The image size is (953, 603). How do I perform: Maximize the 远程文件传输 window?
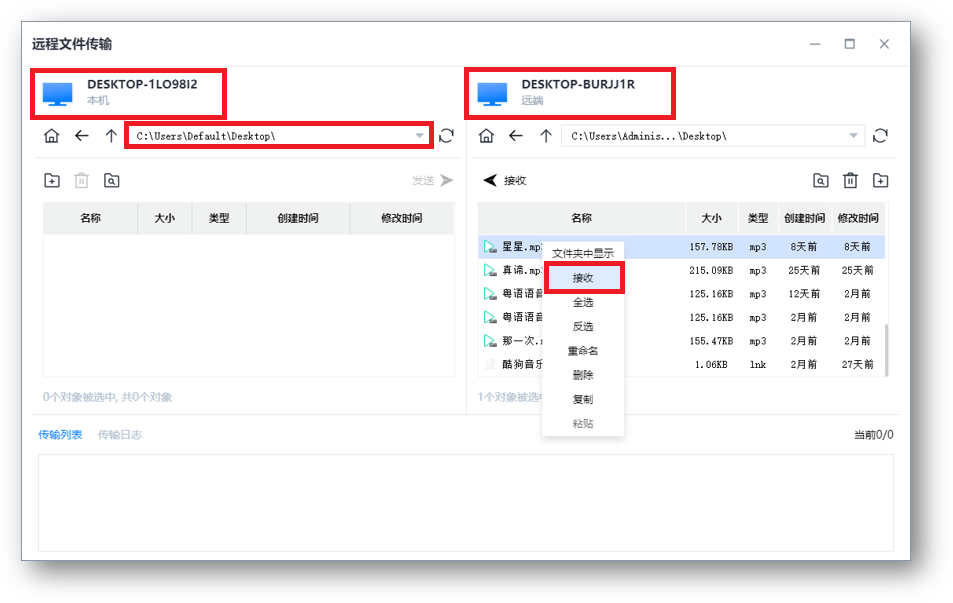(x=850, y=44)
